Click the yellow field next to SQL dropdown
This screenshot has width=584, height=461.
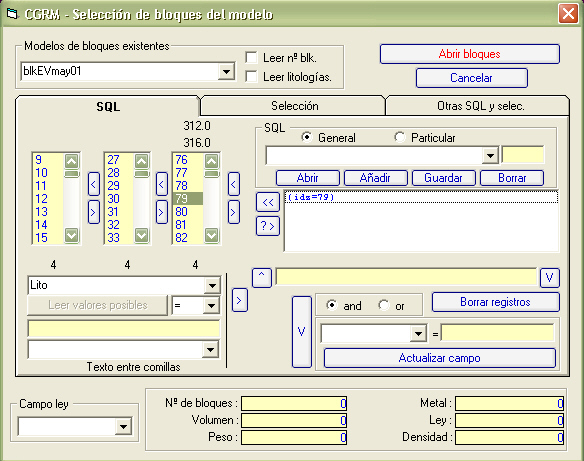click(523, 155)
